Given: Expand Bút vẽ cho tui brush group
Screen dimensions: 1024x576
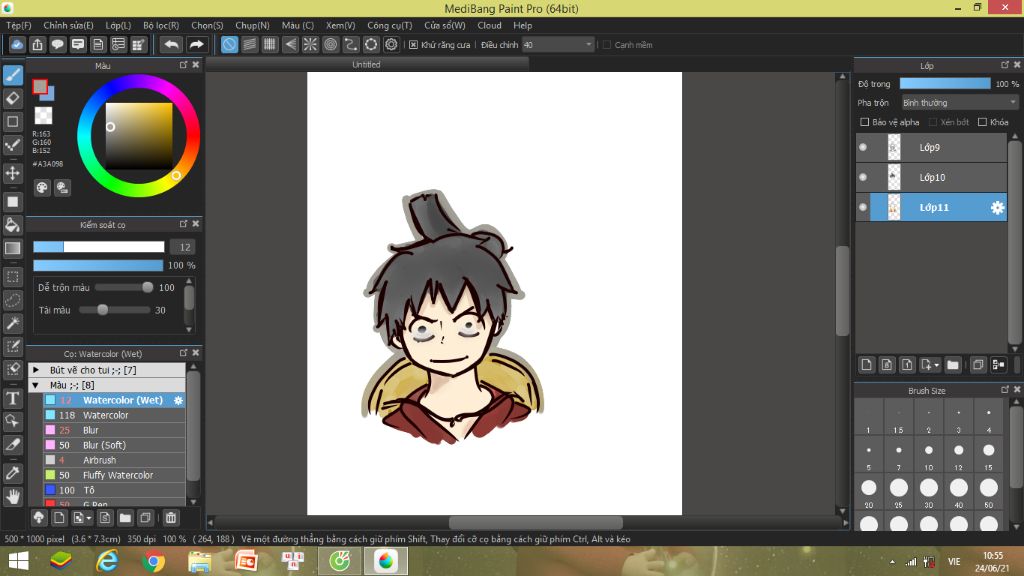Looking at the screenshot, I should 36,370.
